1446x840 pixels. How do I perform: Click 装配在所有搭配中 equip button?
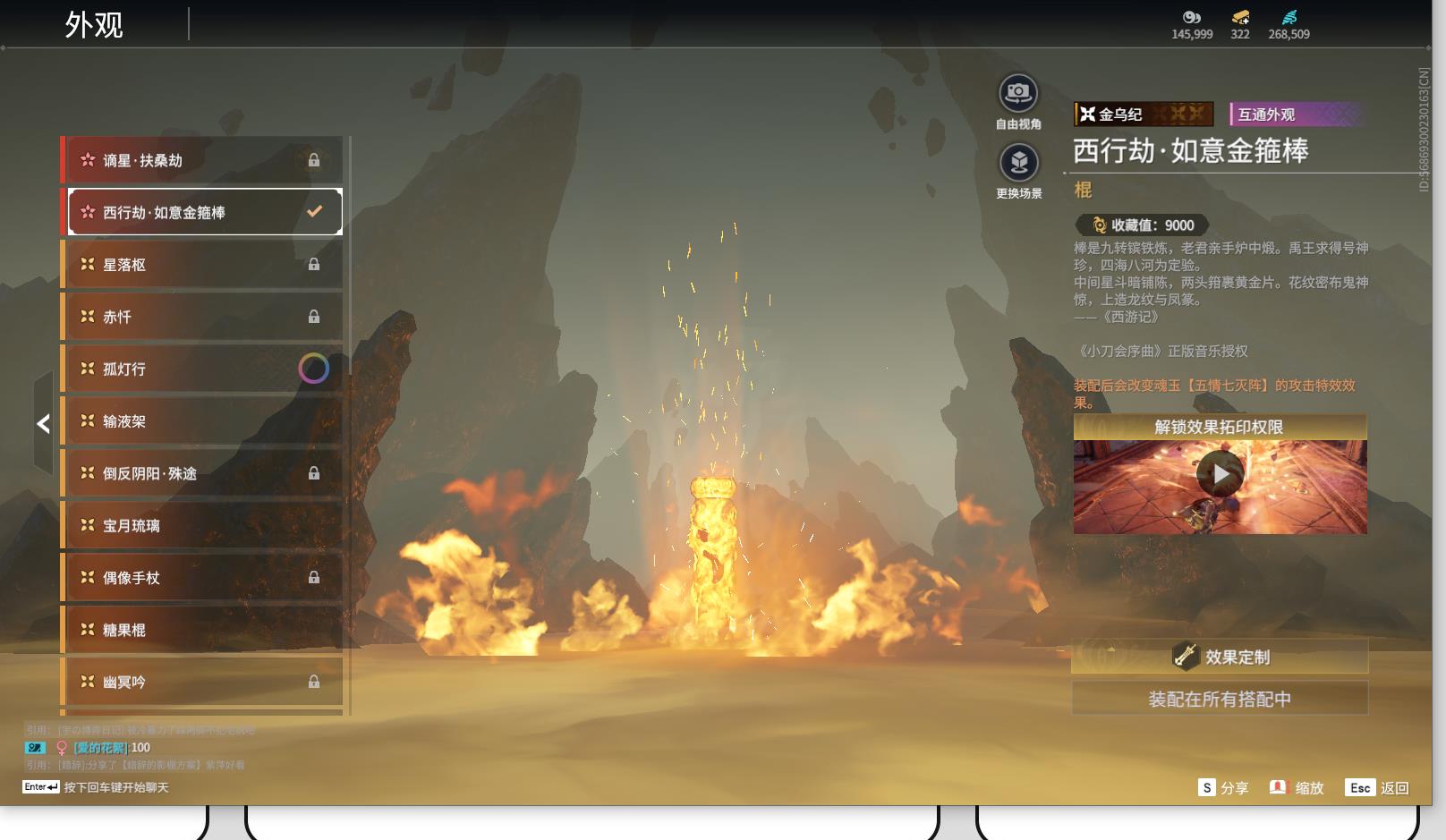1220,699
